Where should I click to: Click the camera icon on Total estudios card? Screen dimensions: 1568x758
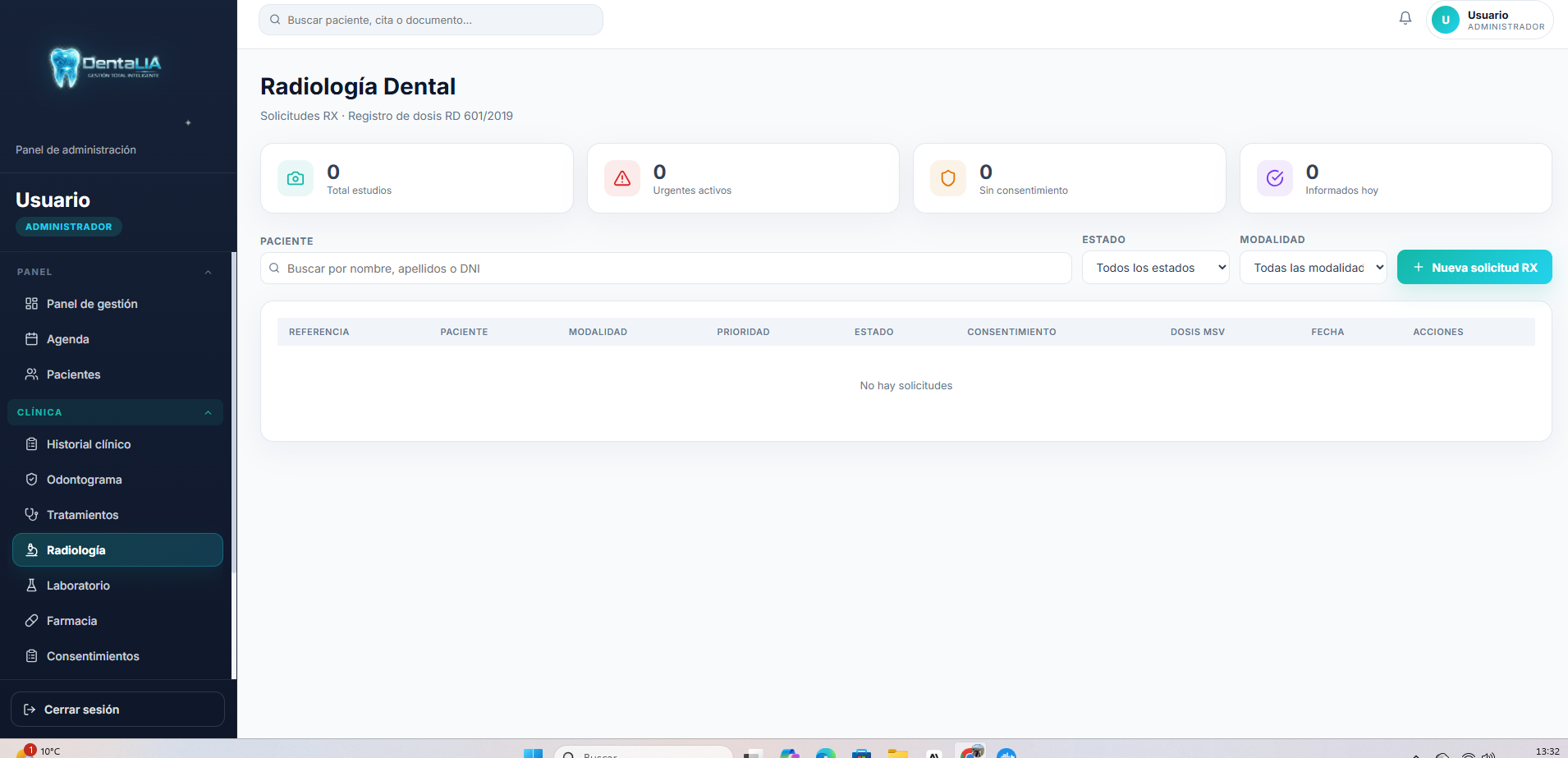pos(296,178)
